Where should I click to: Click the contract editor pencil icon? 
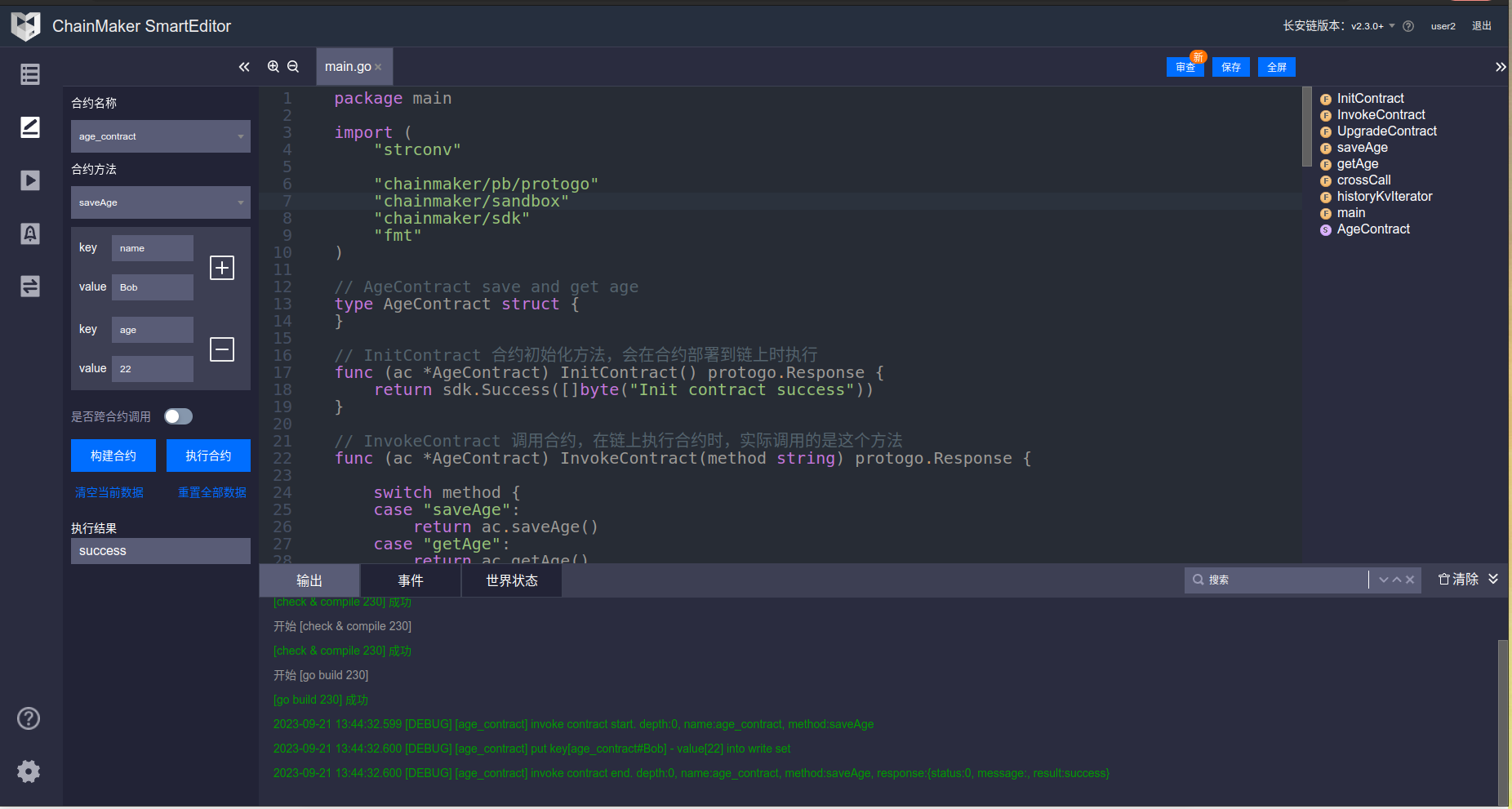(x=30, y=127)
